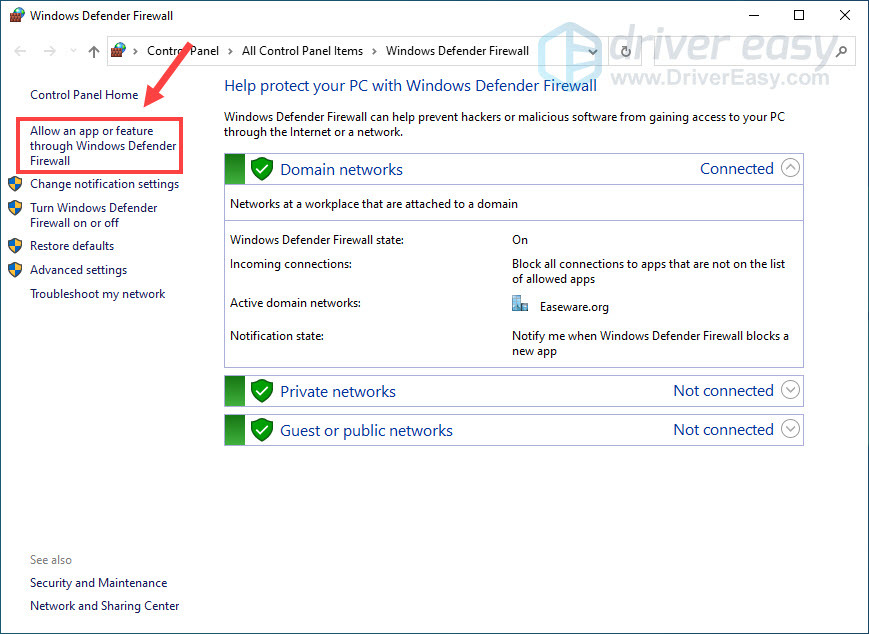Click All Control Panel Items breadcrumb

coord(303,51)
